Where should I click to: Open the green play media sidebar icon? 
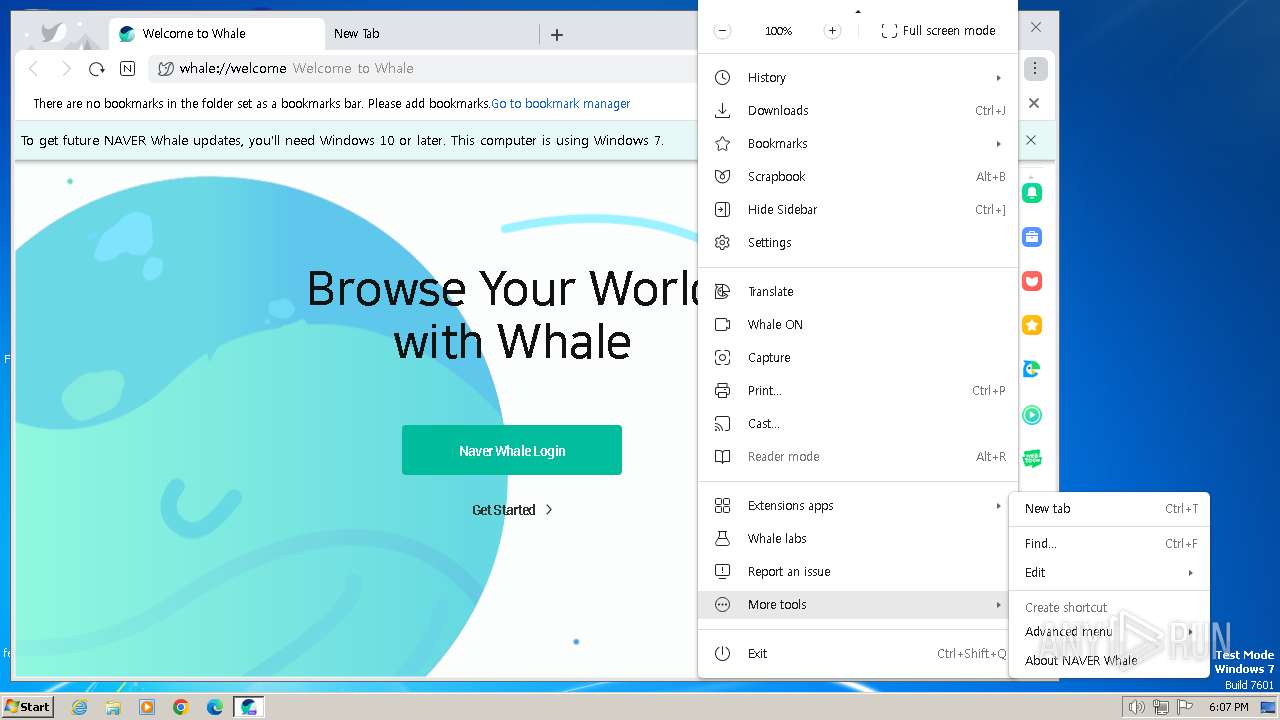click(x=1032, y=415)
